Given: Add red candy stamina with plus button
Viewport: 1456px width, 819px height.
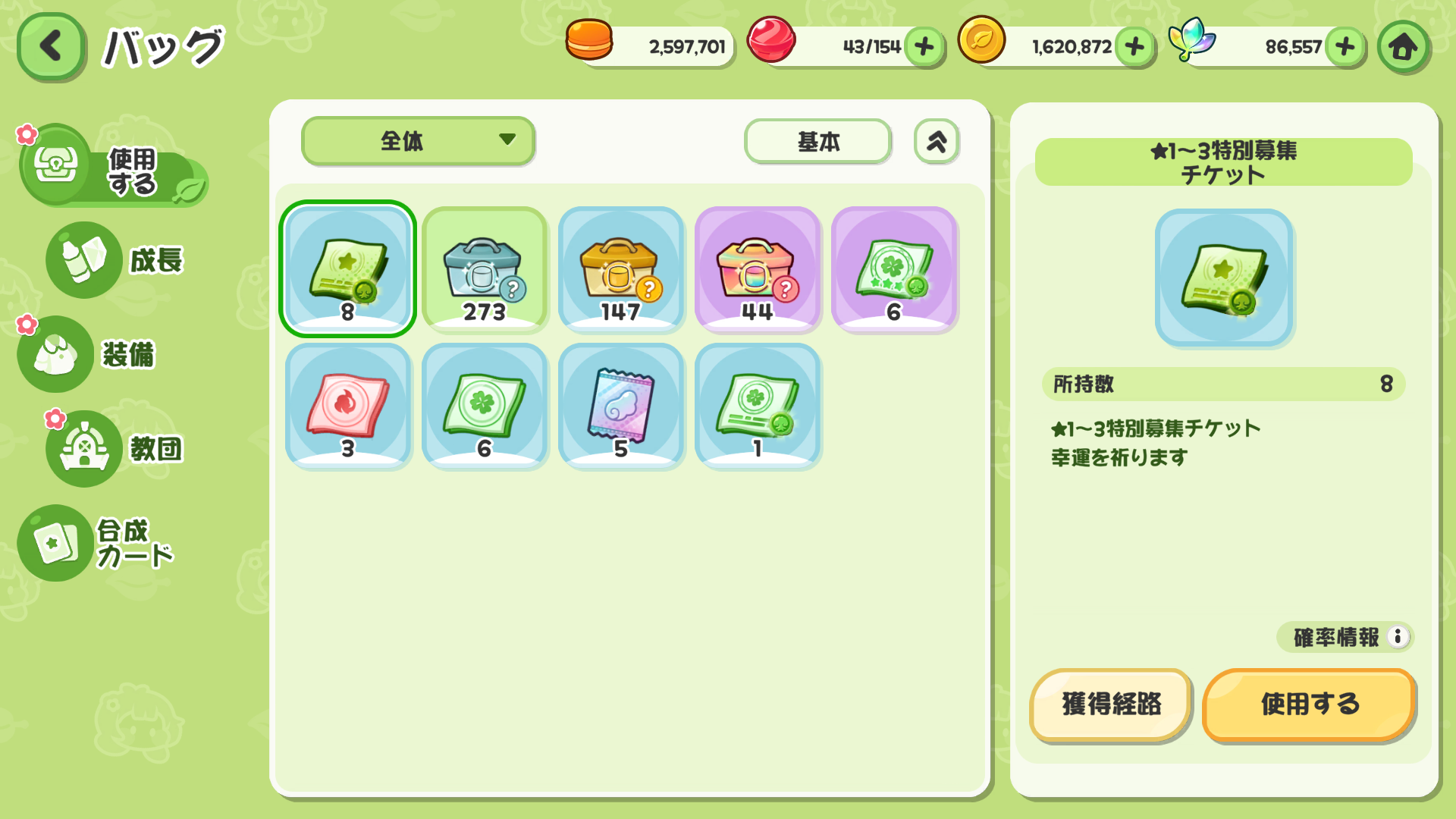Looking at the screenshot, I should [x=924, y=47].
